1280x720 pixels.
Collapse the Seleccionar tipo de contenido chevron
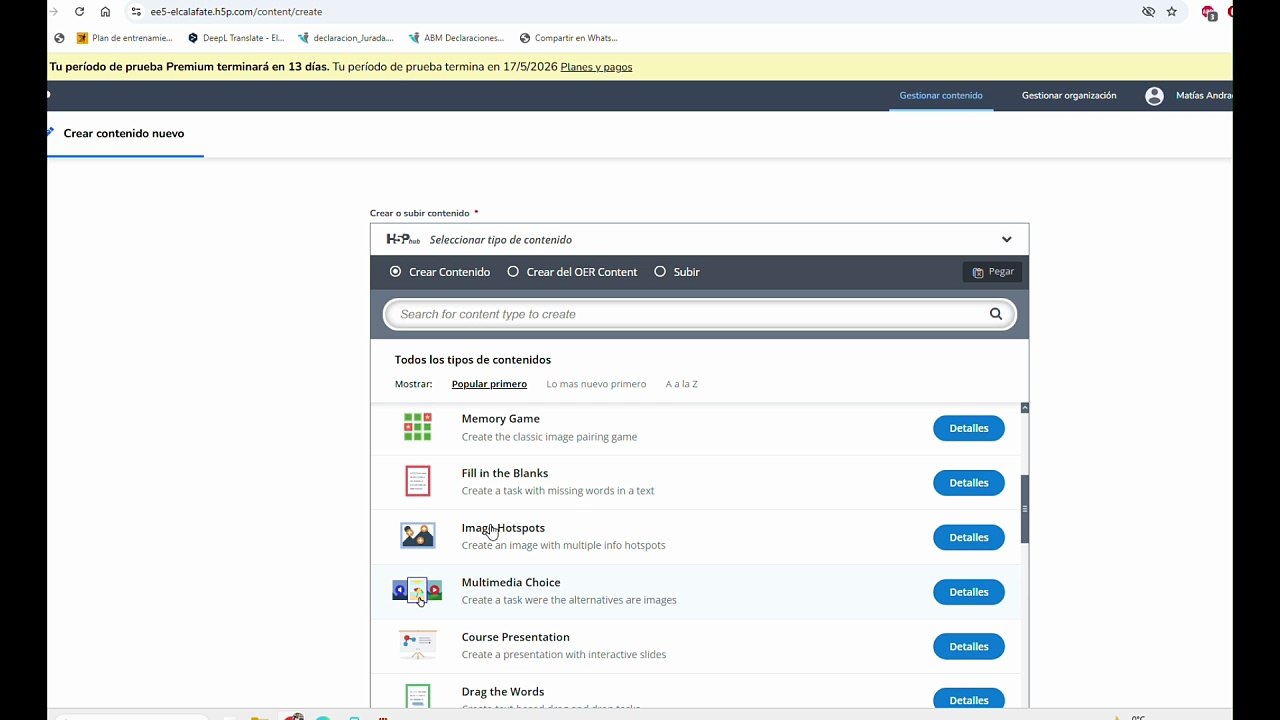[1007, 239]
